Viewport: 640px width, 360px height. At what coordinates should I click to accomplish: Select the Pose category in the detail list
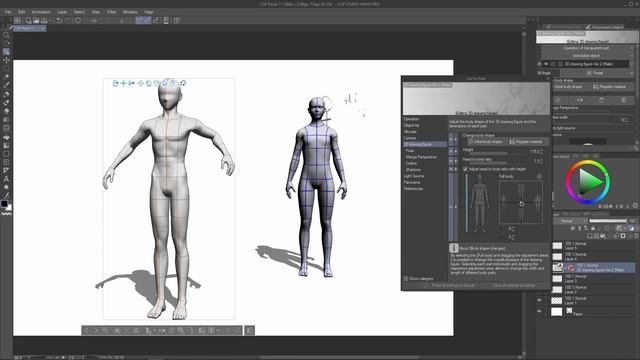409,151
